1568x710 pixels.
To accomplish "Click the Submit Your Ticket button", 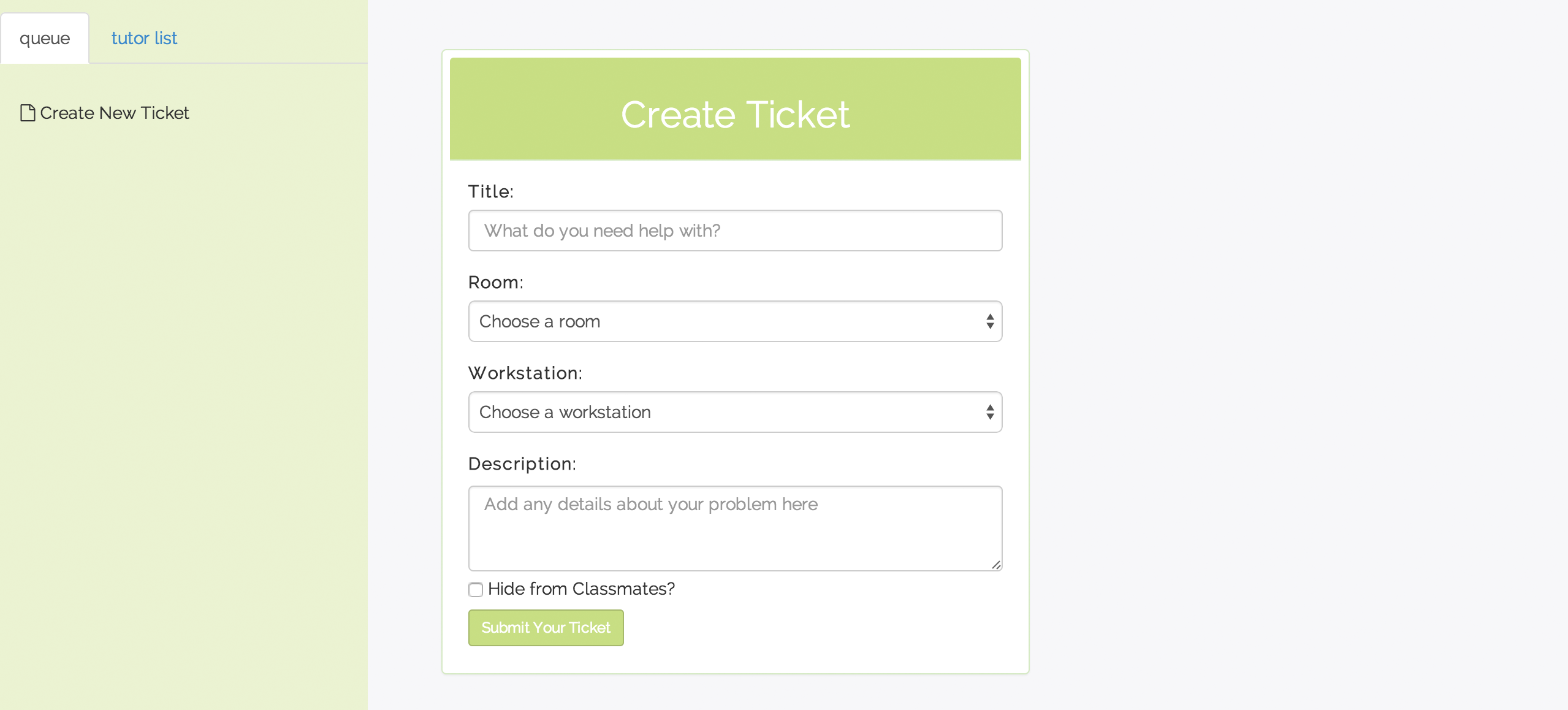I will 546,628.
